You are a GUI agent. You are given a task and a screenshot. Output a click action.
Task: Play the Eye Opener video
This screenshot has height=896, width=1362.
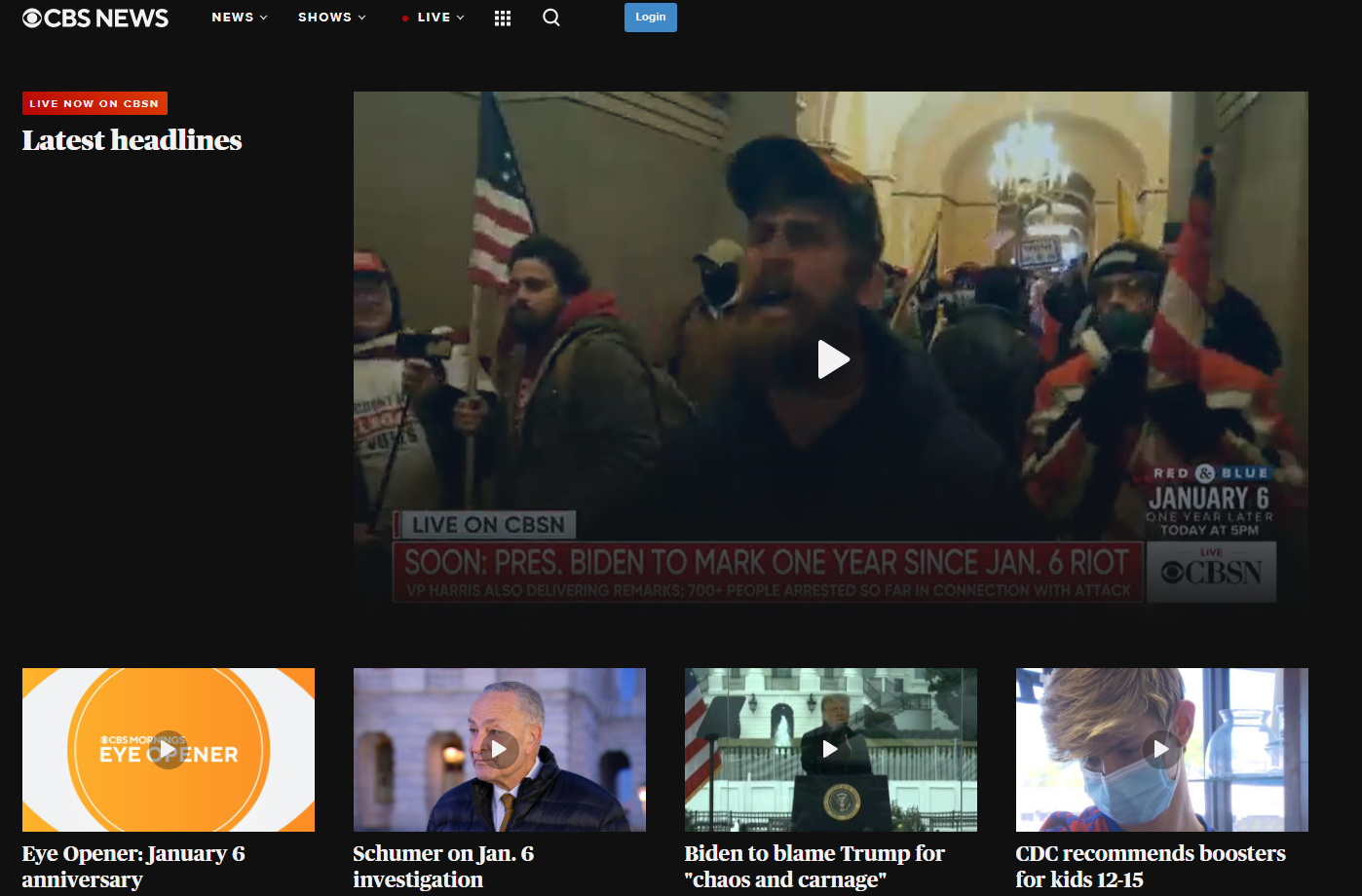point(169,750)
